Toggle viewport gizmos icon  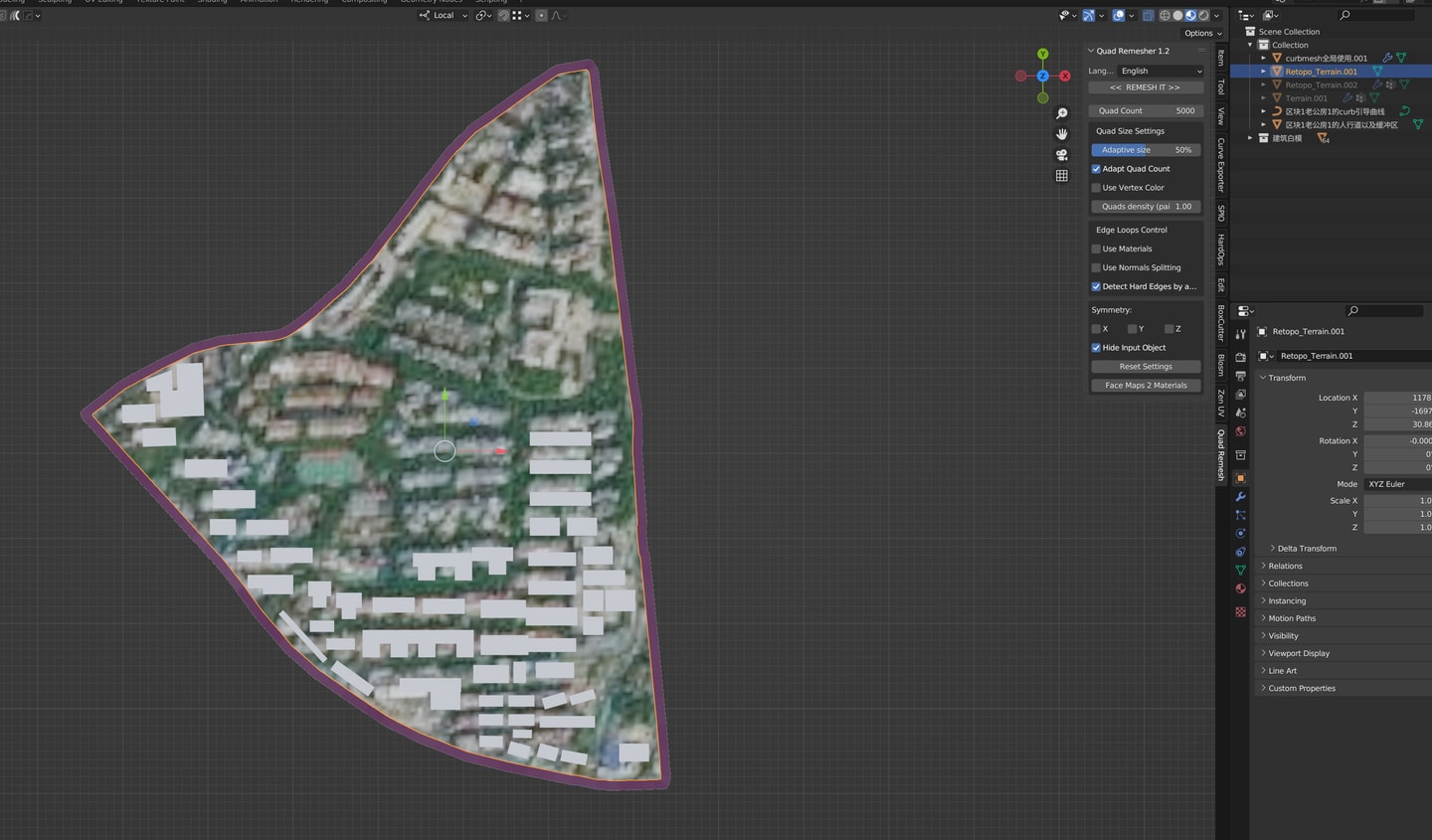coord(1089,15)
